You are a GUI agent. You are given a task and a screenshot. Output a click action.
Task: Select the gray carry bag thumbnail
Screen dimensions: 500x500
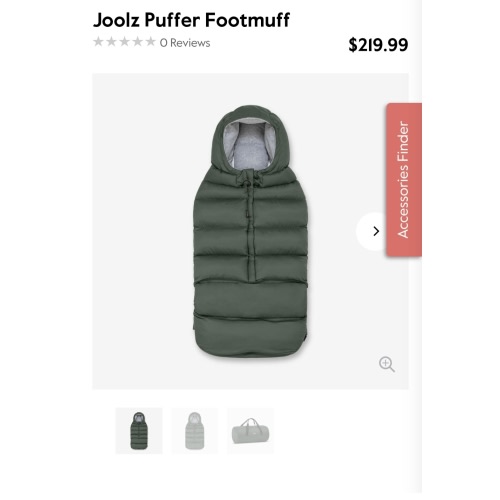tap(251, 431)
